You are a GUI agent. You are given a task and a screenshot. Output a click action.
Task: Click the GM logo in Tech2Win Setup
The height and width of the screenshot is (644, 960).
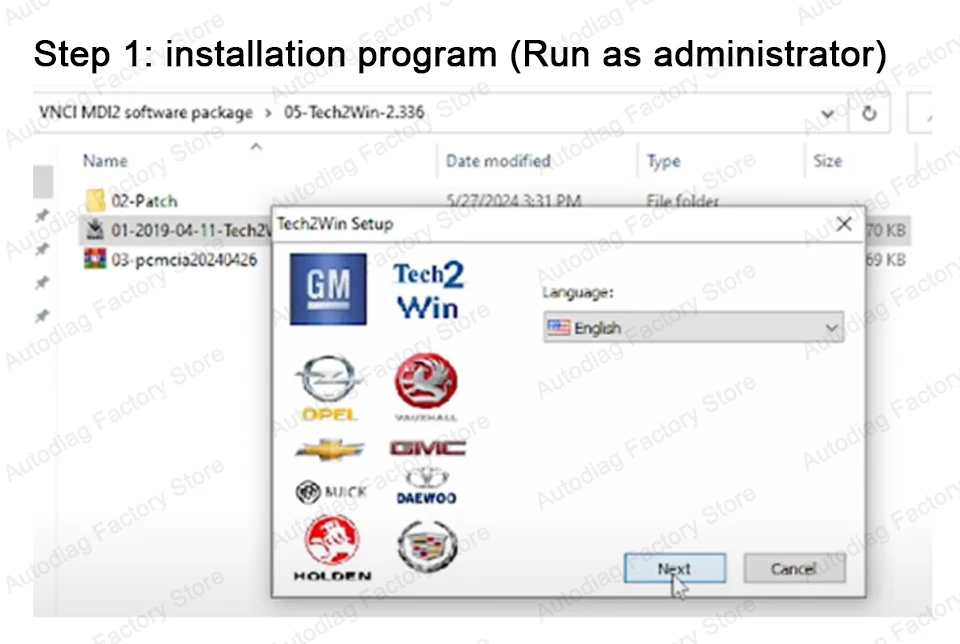tap(328, 289)
